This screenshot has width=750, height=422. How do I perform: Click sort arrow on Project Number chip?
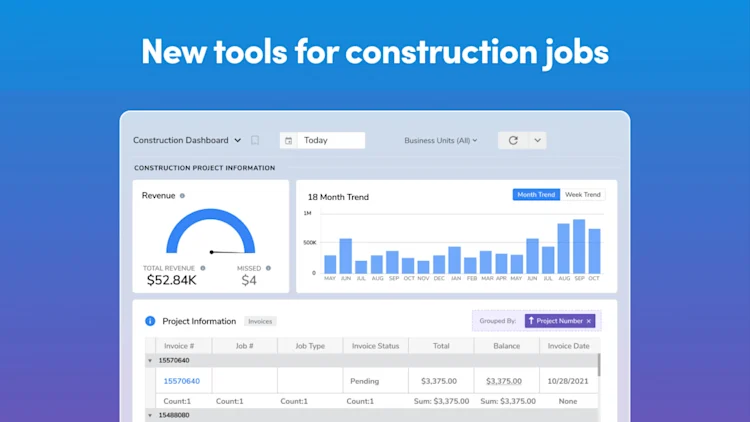pyautogui.click(x=531, y=321)
